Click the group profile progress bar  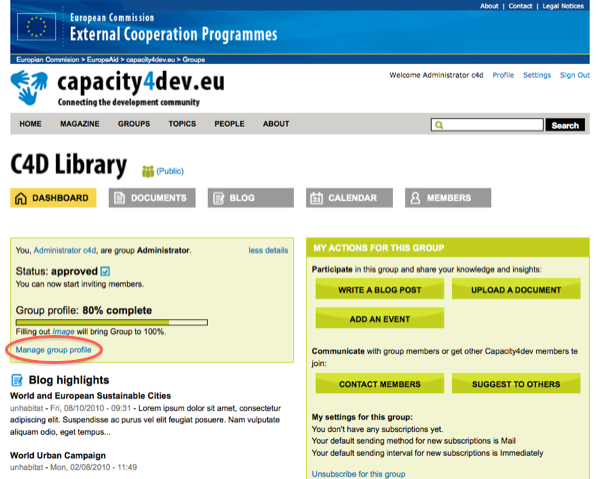(x=112, y=322)
